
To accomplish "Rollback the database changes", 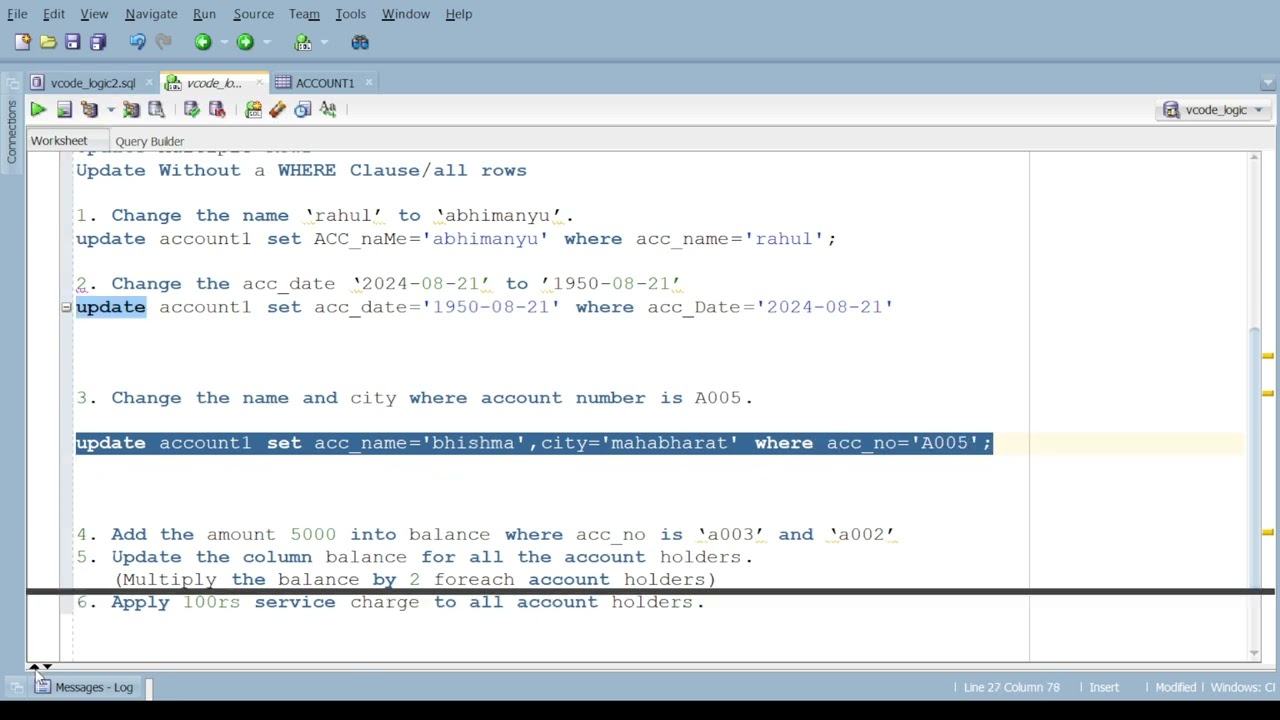I will point(217,110).
